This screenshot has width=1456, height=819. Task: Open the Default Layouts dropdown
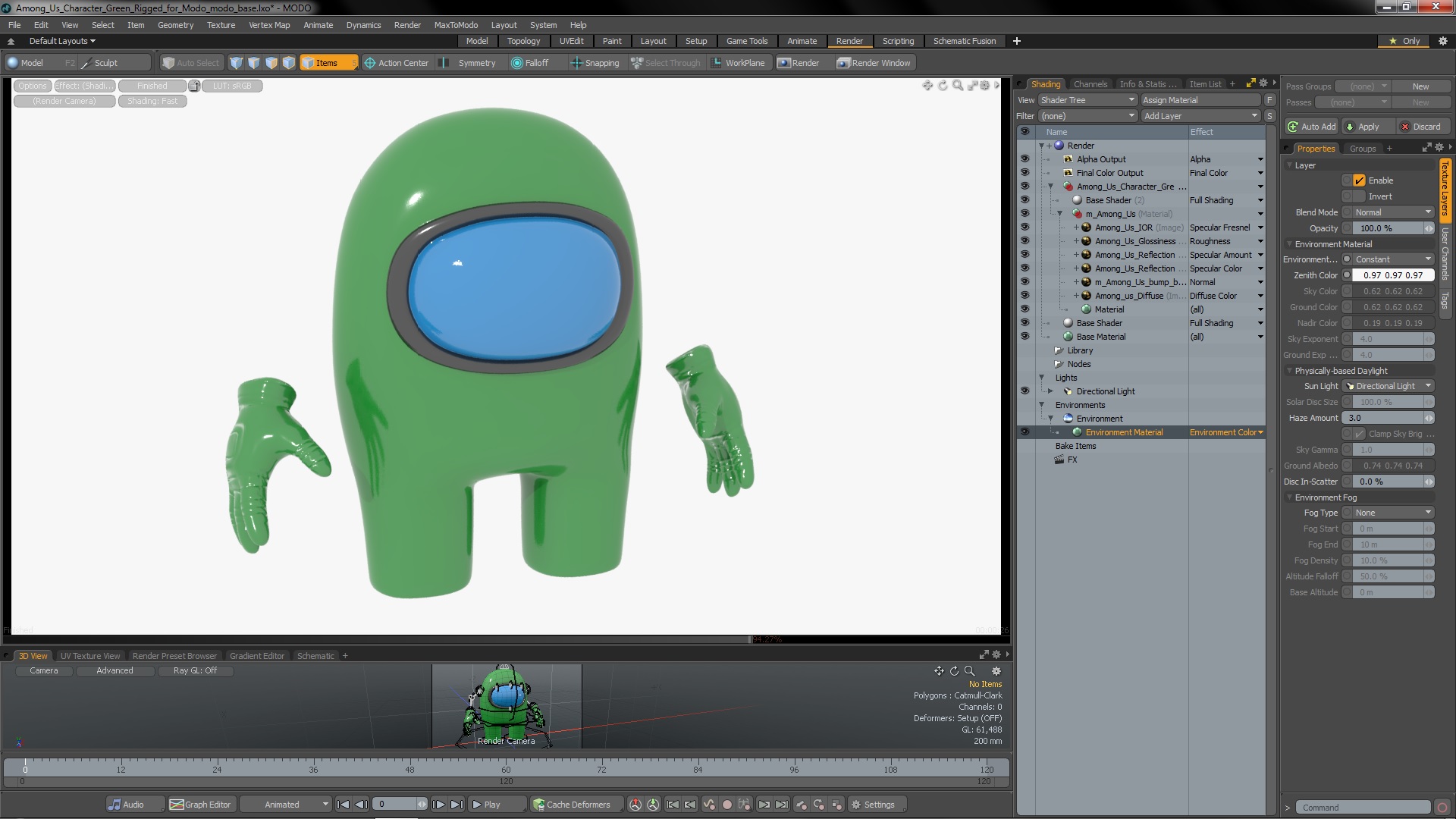pyautogui.click(x=62, y=41)
